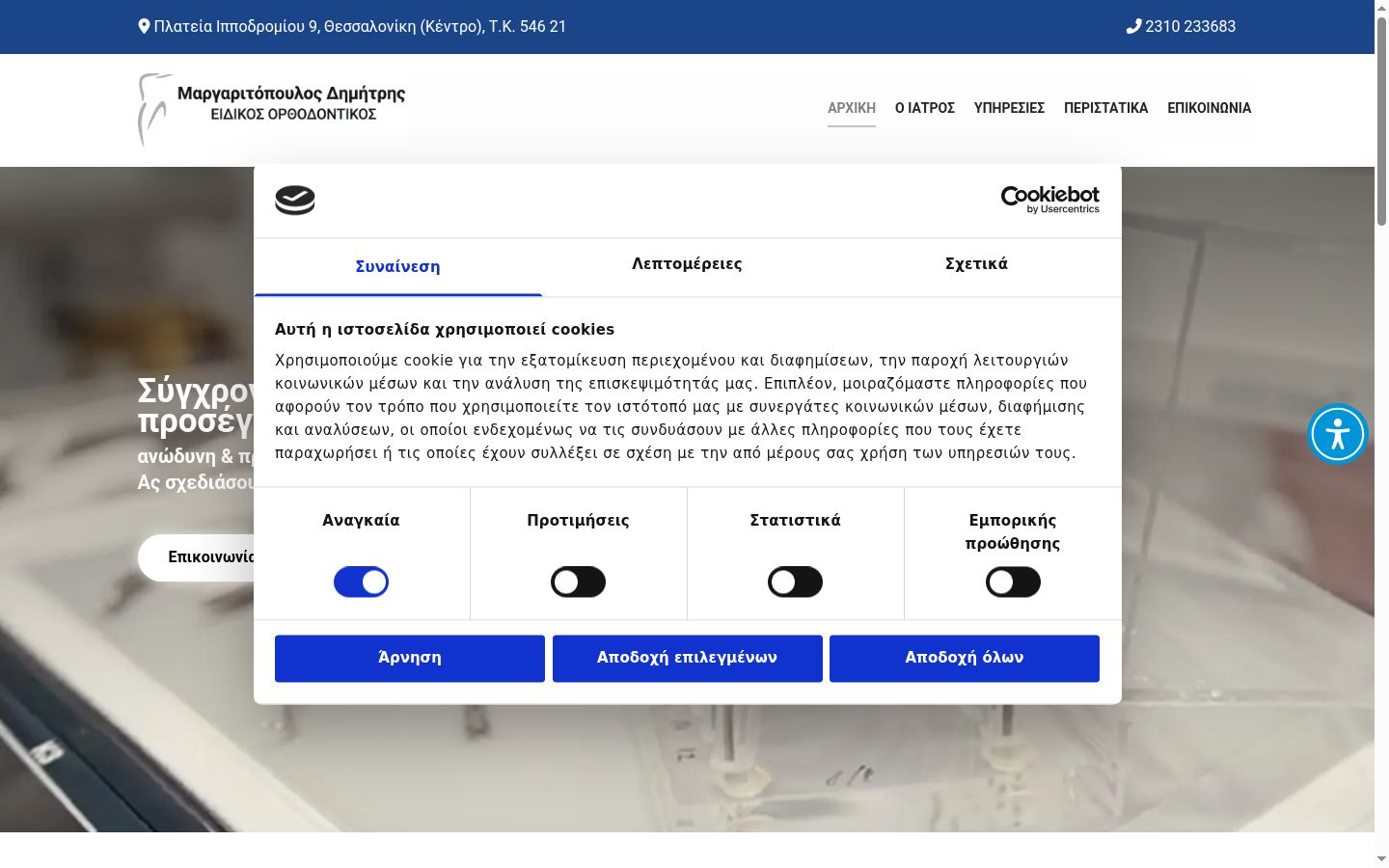Screen dimensions: 1389x868
Task: Click the orthodontist tooth logo
Action: tap(154, 109)
